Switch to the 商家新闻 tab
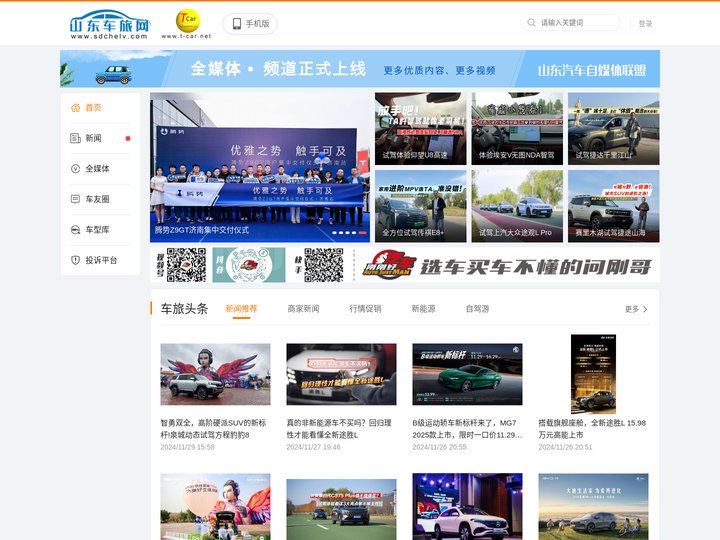720x540 pixels. click(x=303, y=309)
